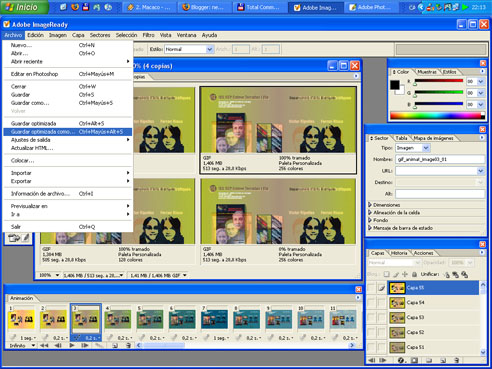Delete layer with Capas panel trash icon

coord(457,360)
